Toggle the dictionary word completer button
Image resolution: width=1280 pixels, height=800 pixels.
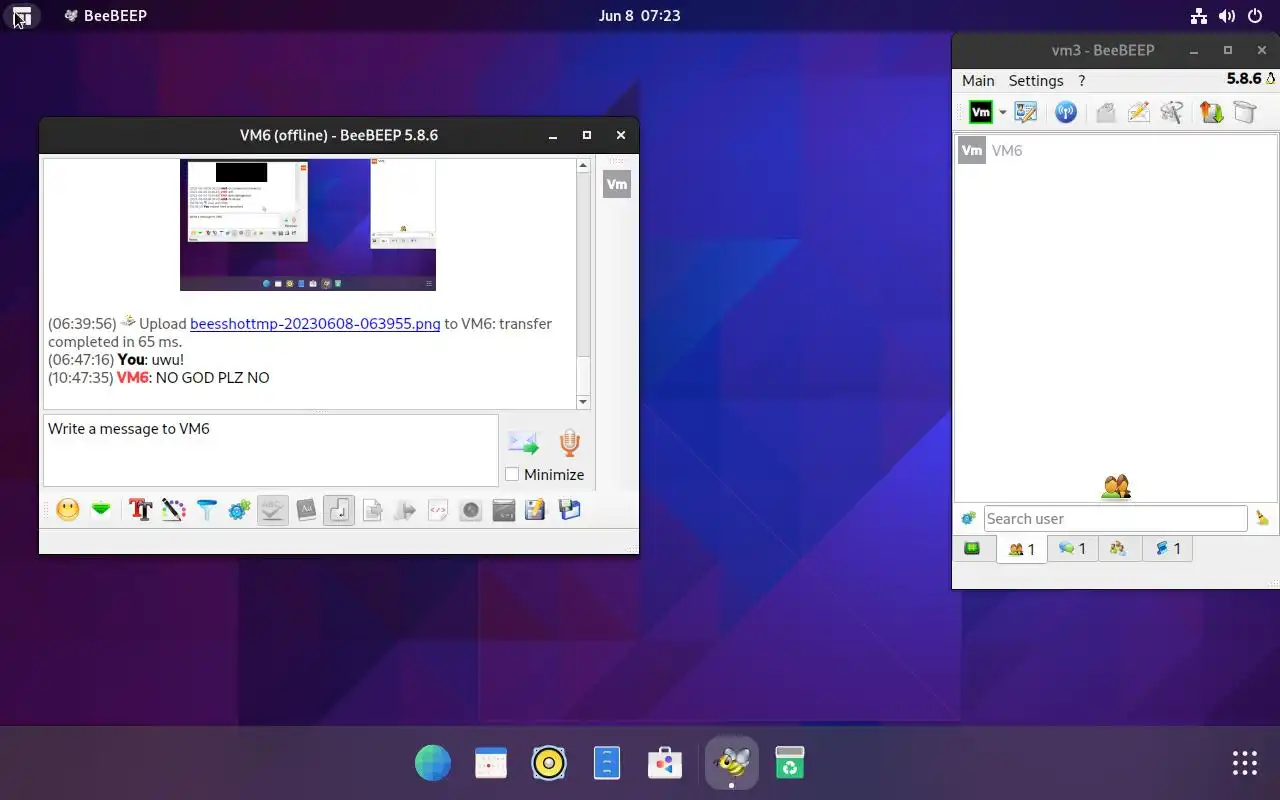click(306, 510)
